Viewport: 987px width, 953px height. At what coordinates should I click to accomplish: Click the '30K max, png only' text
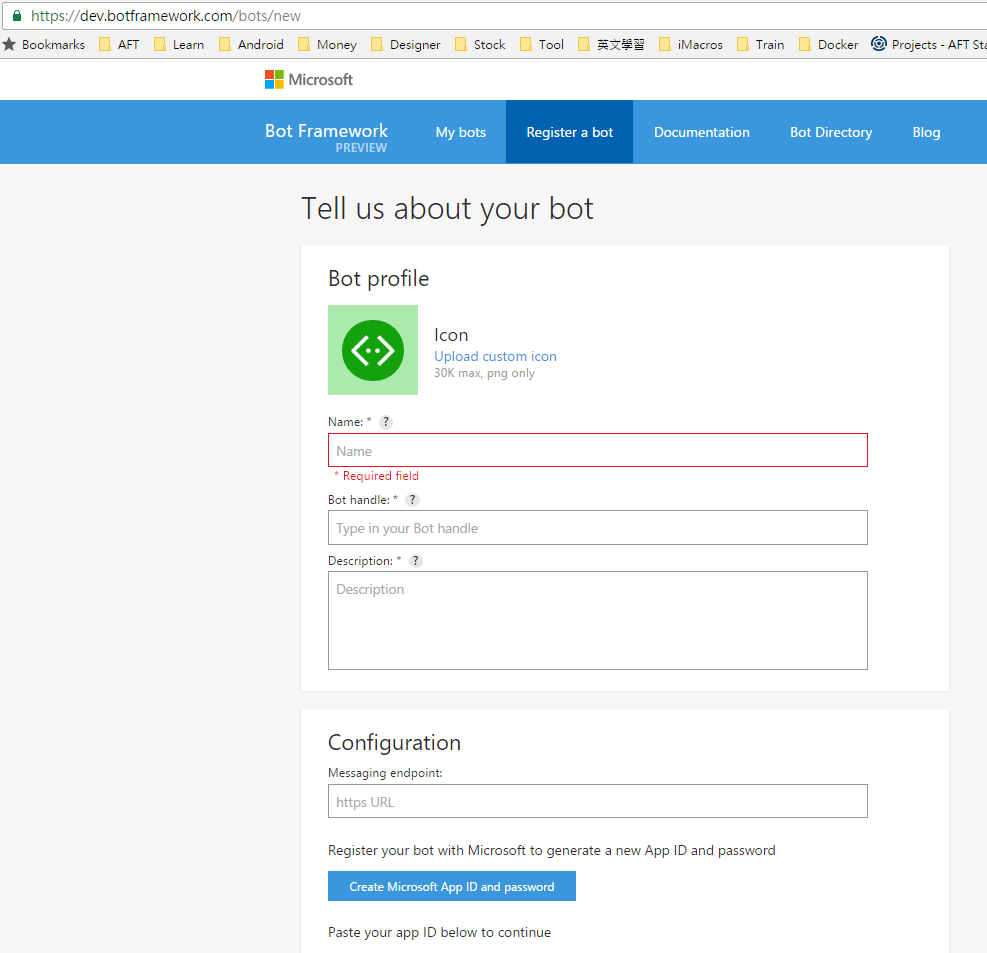(x=484, y=373)
